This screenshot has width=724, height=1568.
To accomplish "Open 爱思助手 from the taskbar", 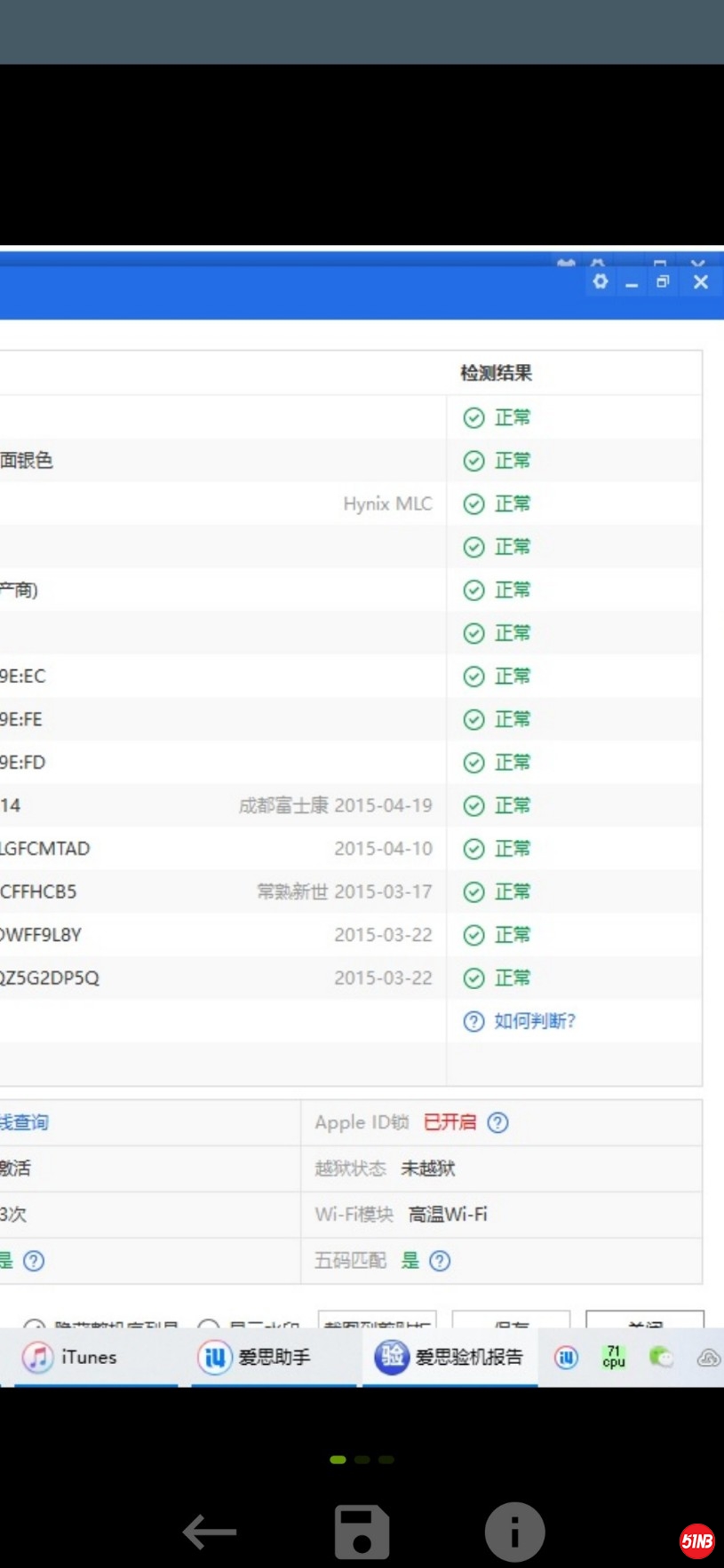I will tap(255, 1357).
